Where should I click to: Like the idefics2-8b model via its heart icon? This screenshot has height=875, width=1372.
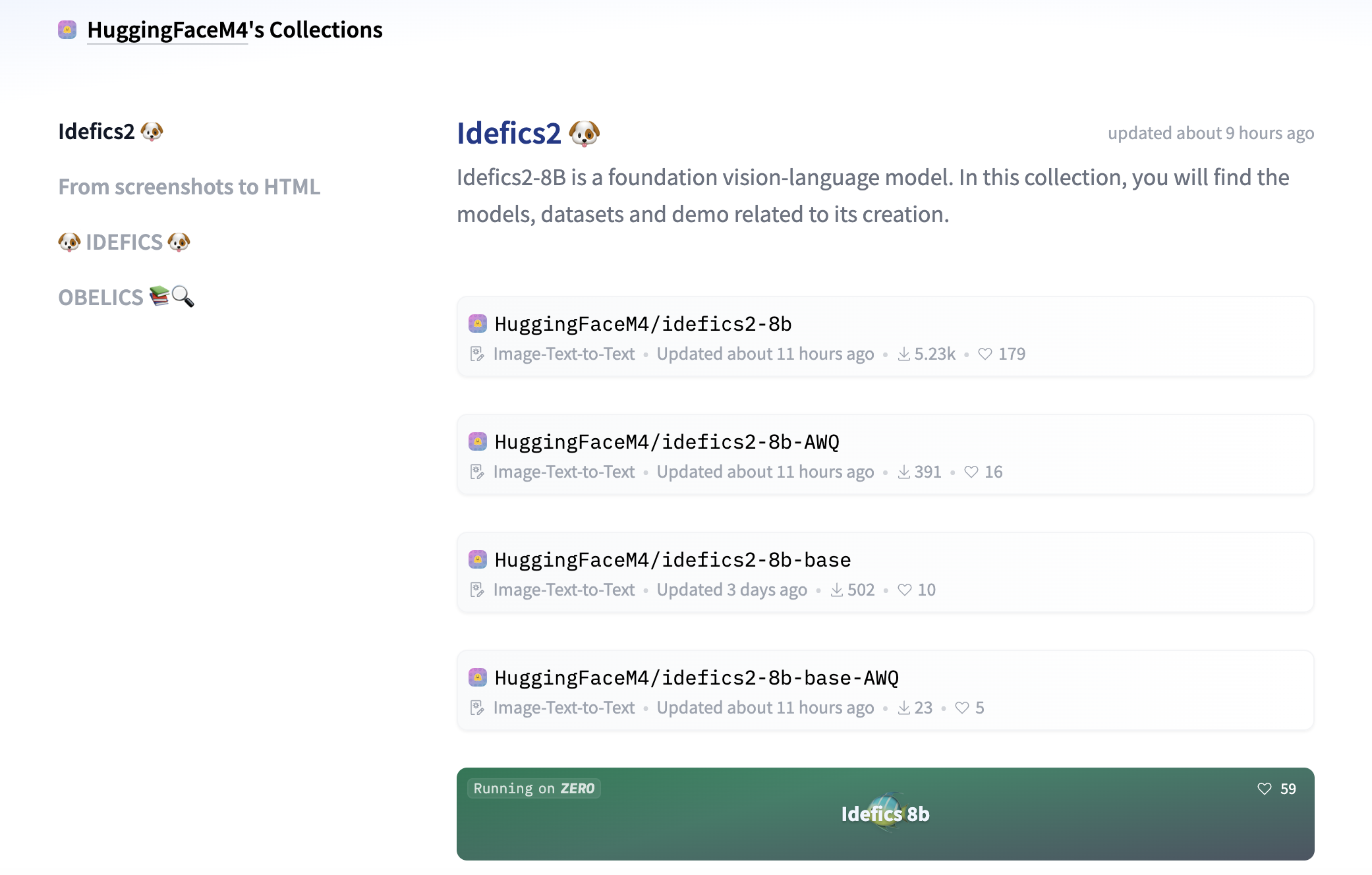[985, 354]
